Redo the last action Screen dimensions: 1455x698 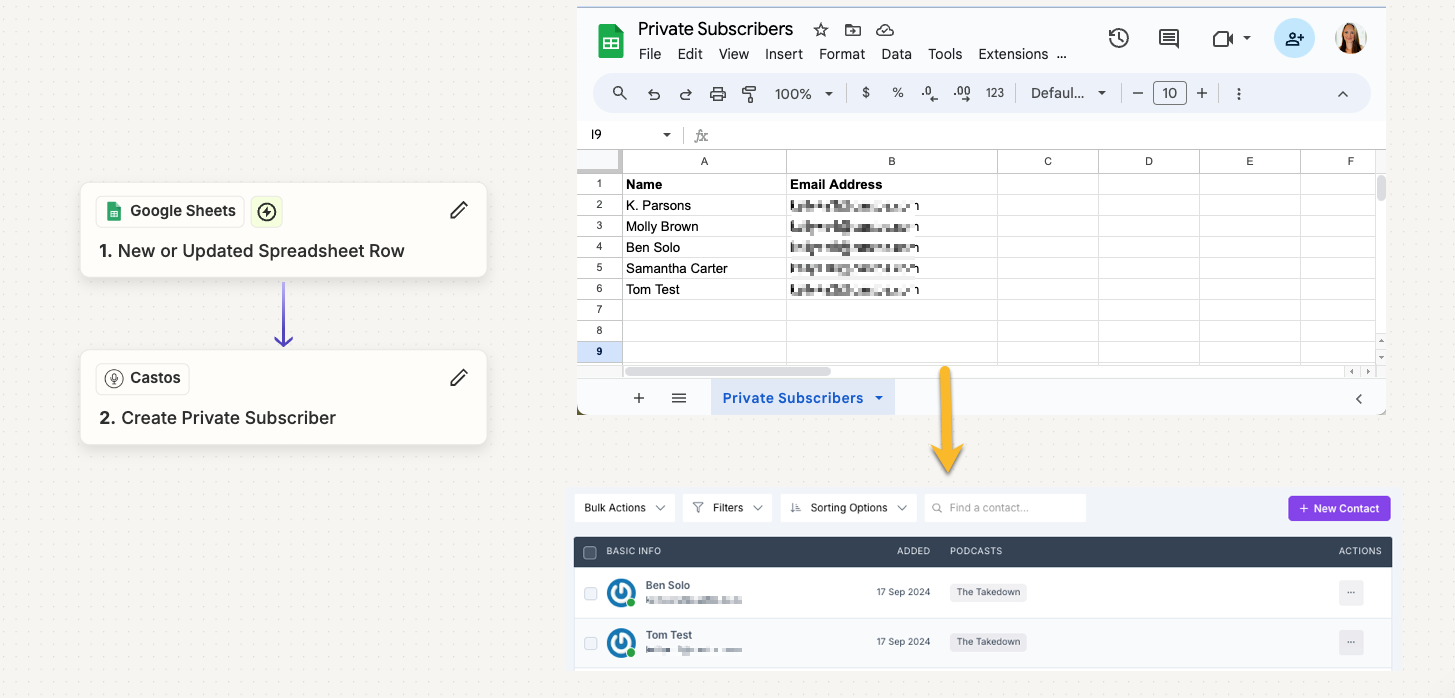(686, 94)
